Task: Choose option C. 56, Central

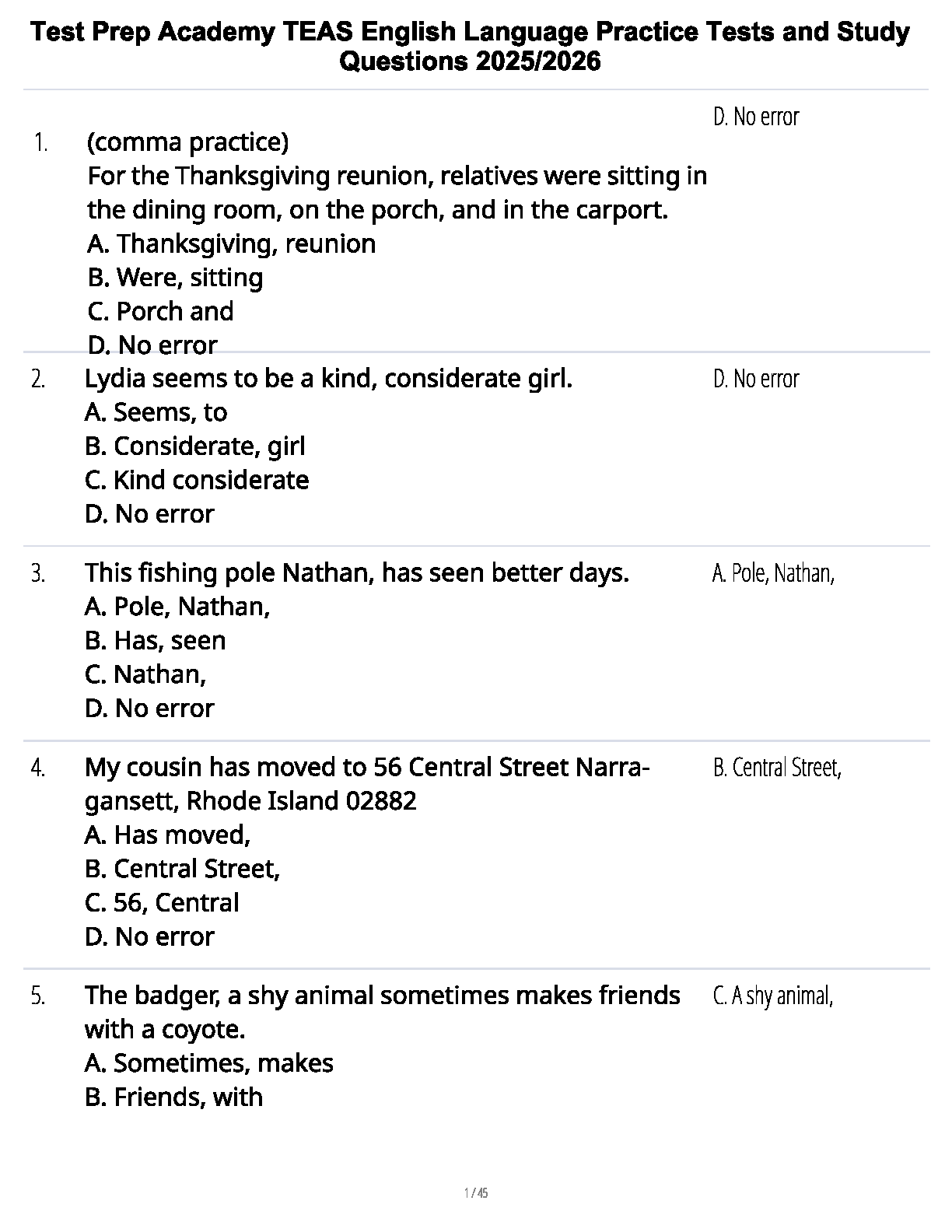Action: [x=162, y=903]
